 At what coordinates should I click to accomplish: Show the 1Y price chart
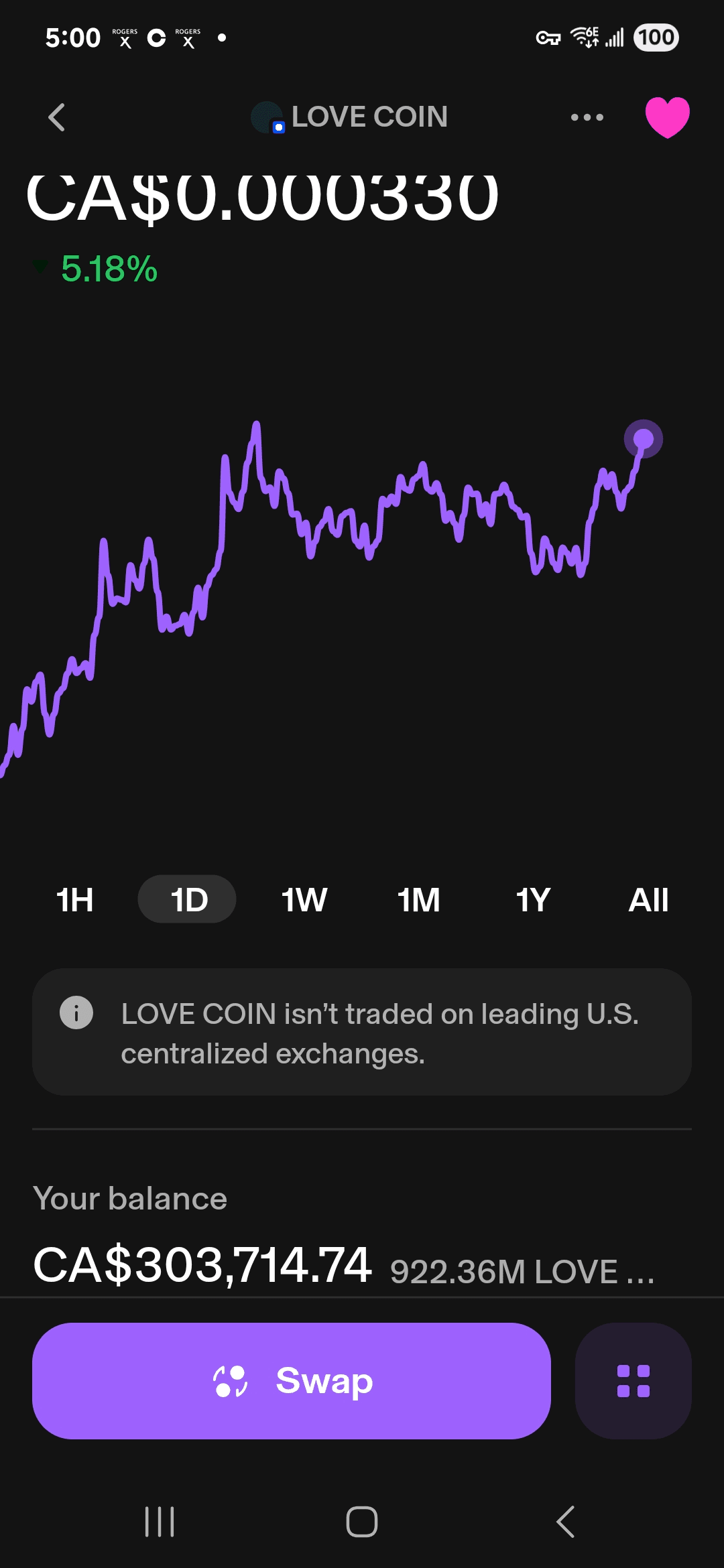(x=533, y=899)
